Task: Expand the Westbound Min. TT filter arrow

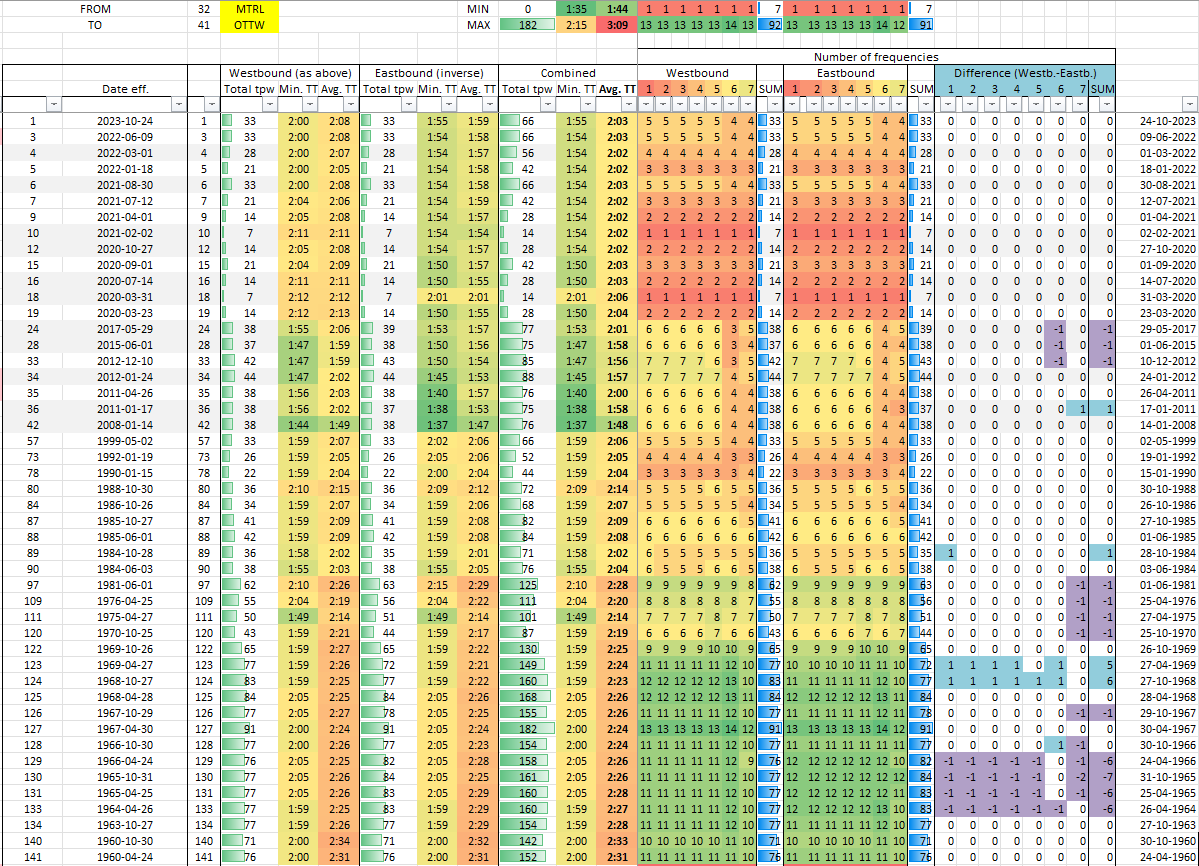Action: [308, 104]
